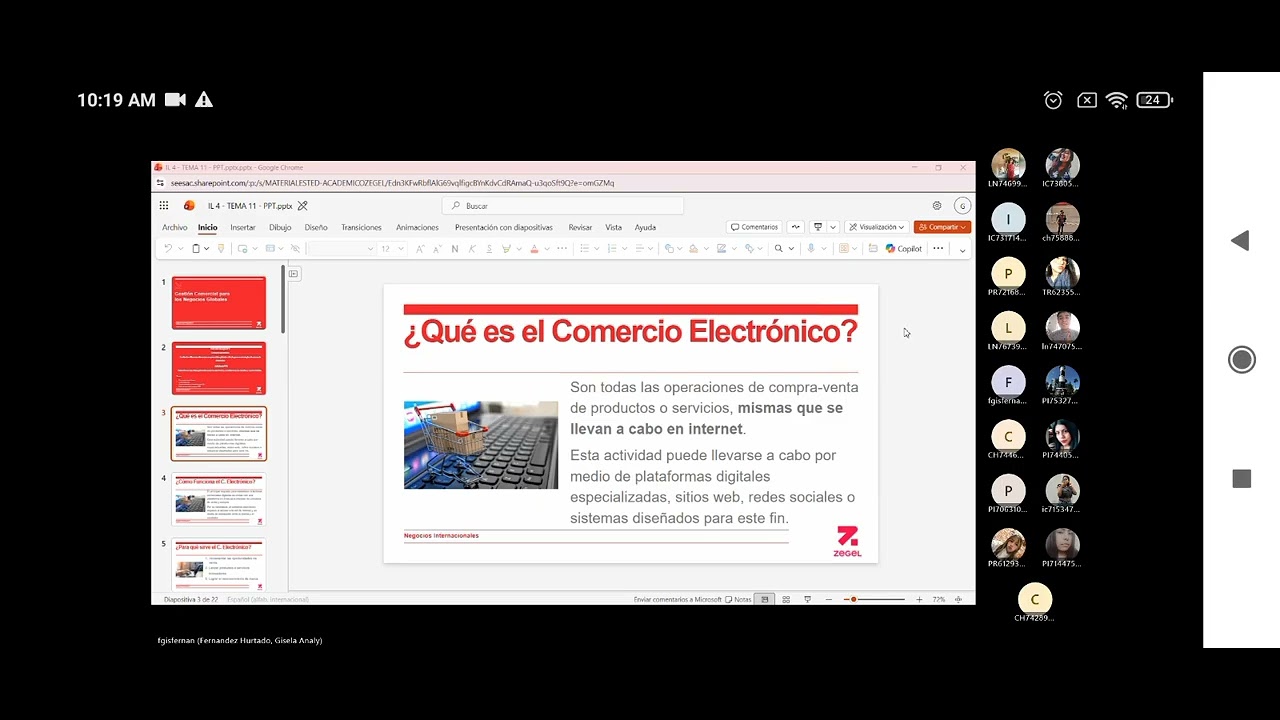The height and width of the screenshot is (720, 1280).
Task: Click the PowerPoint logo icon
Action: (x=189, y=205)
